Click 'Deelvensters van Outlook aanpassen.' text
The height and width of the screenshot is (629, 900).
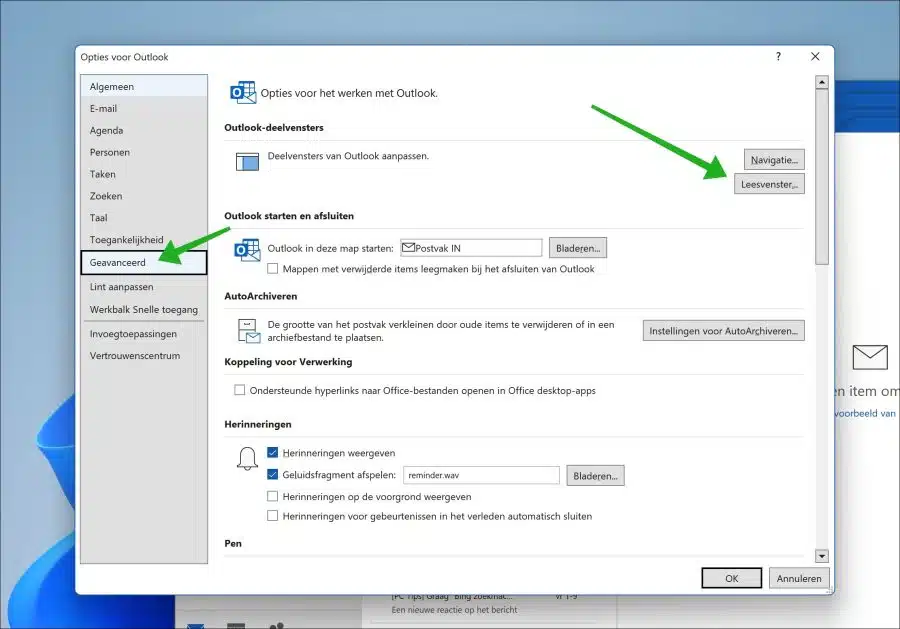pos(348,156)
